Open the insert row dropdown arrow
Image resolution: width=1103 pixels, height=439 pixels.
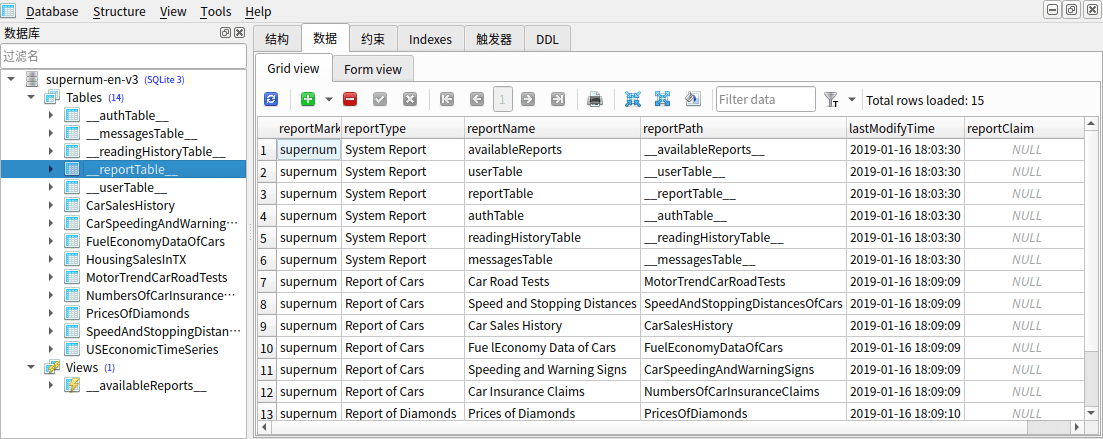pyautogui.click(x=329, y=100)
